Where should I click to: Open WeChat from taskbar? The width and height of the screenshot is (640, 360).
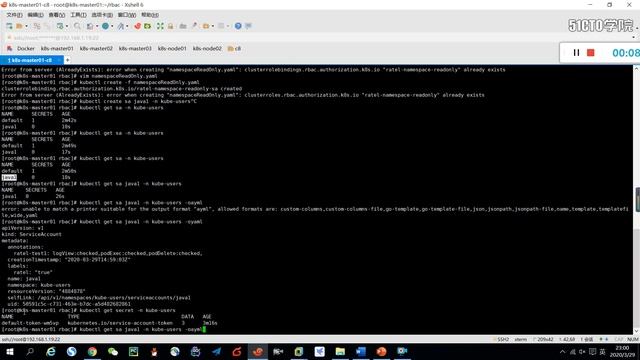click(113, 351)
